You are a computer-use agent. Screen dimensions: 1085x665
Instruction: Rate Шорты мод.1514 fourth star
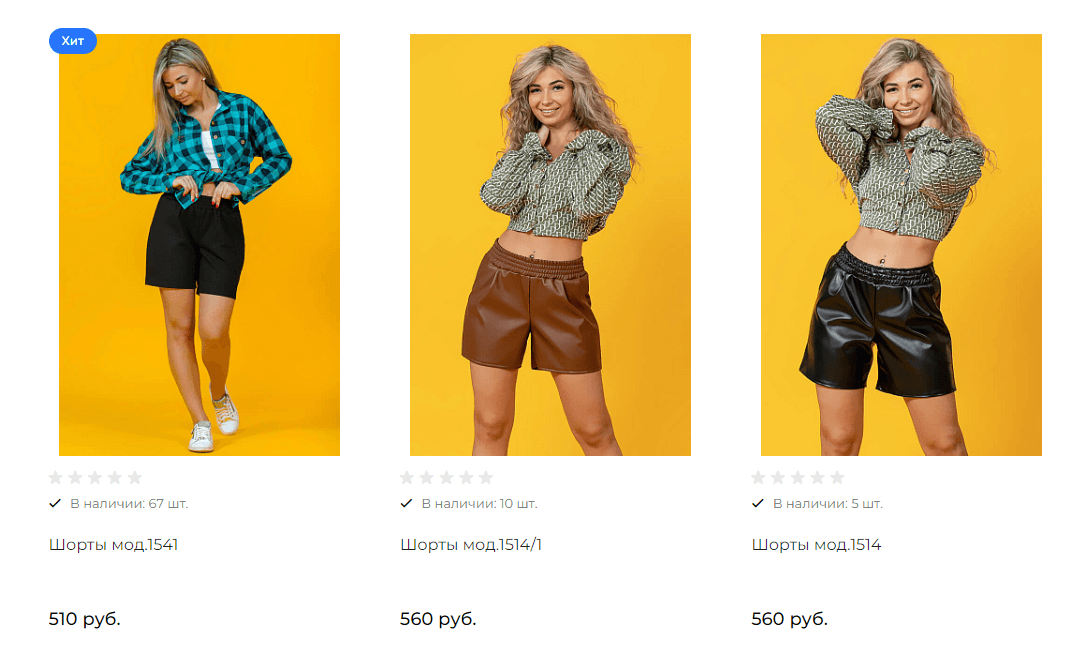pyautogui.click(x=817, y=477)
